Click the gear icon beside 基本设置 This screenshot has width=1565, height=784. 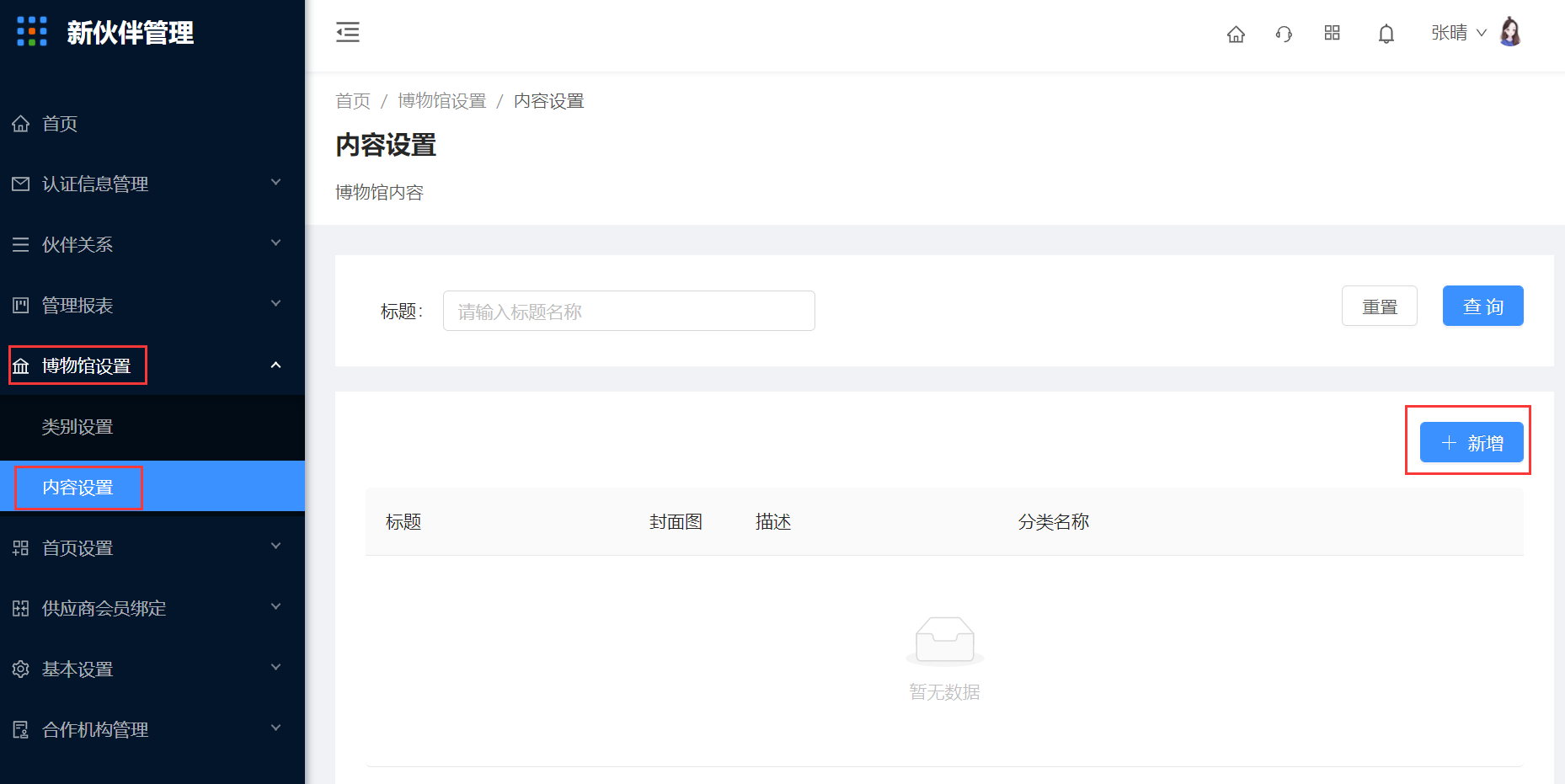[x=21, y=669]
